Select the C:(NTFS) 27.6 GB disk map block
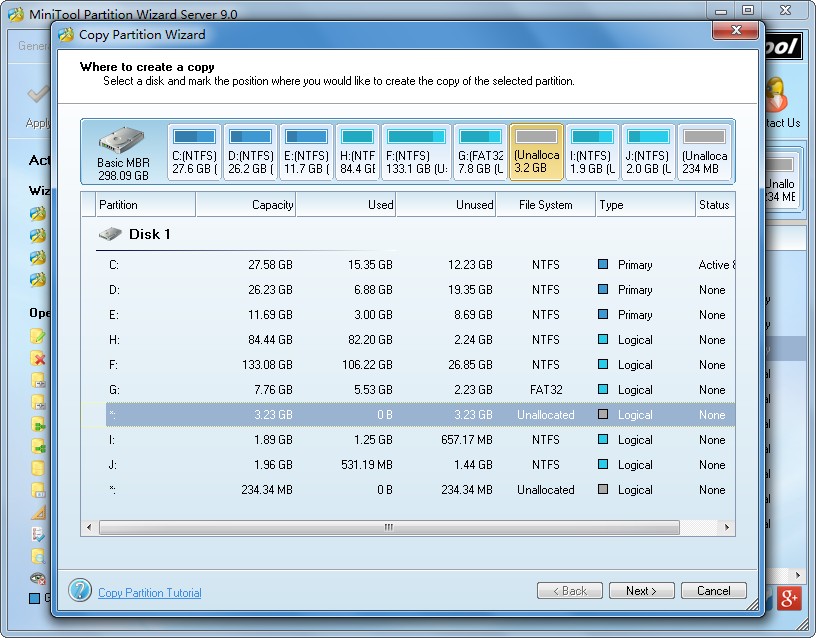 [x=194, y=152]
